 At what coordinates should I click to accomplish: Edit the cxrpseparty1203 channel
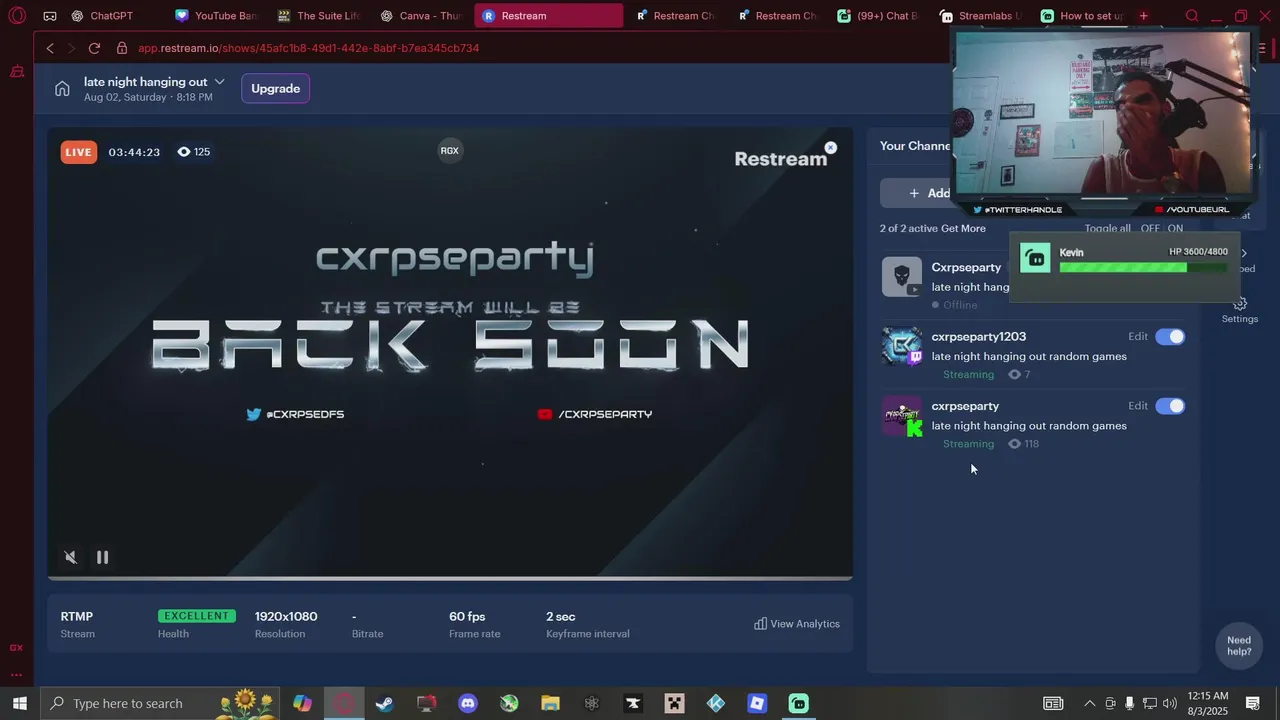[x=1138, y=337]
